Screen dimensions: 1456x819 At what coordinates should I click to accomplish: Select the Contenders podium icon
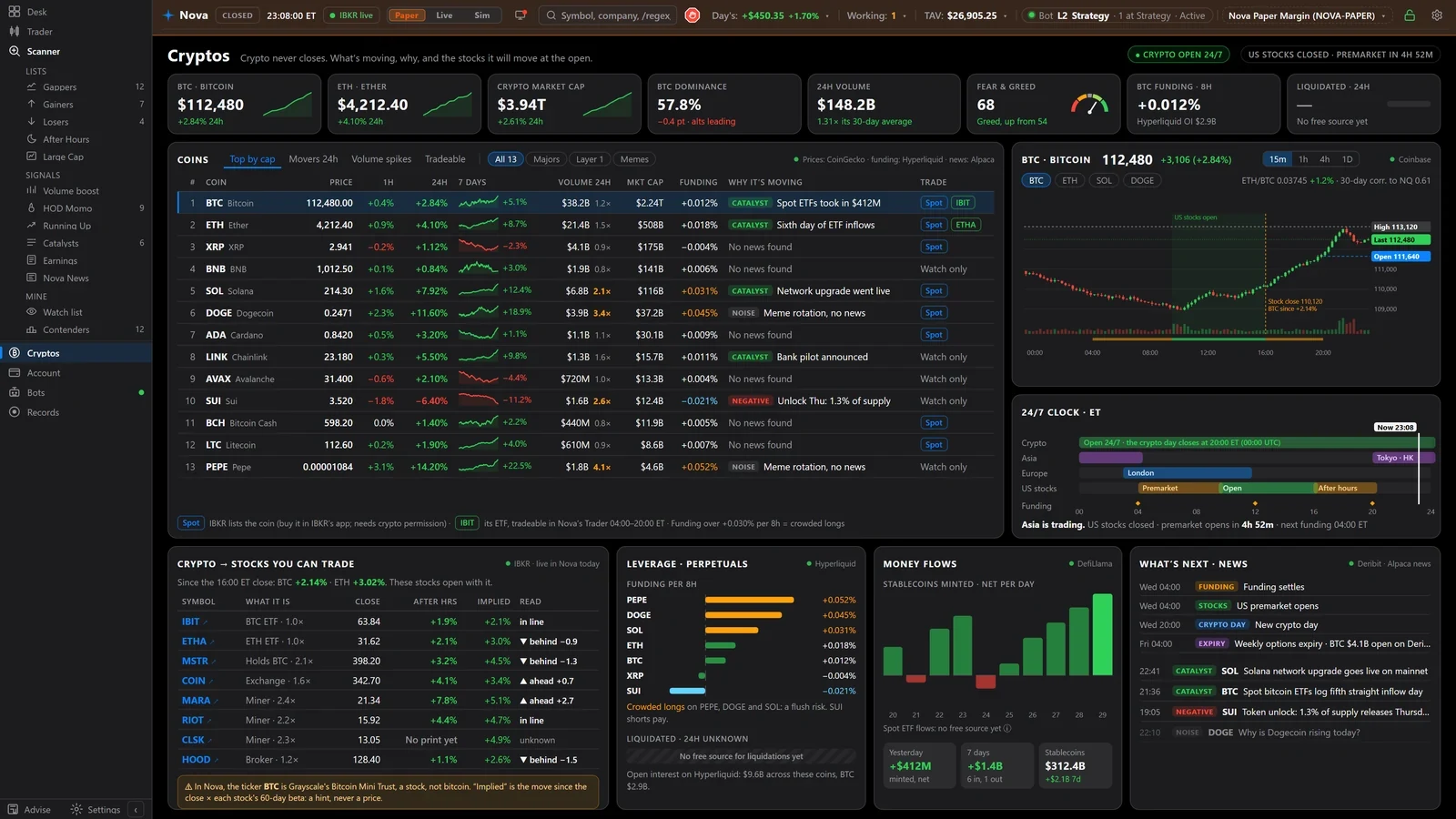(x=32, y=329)
